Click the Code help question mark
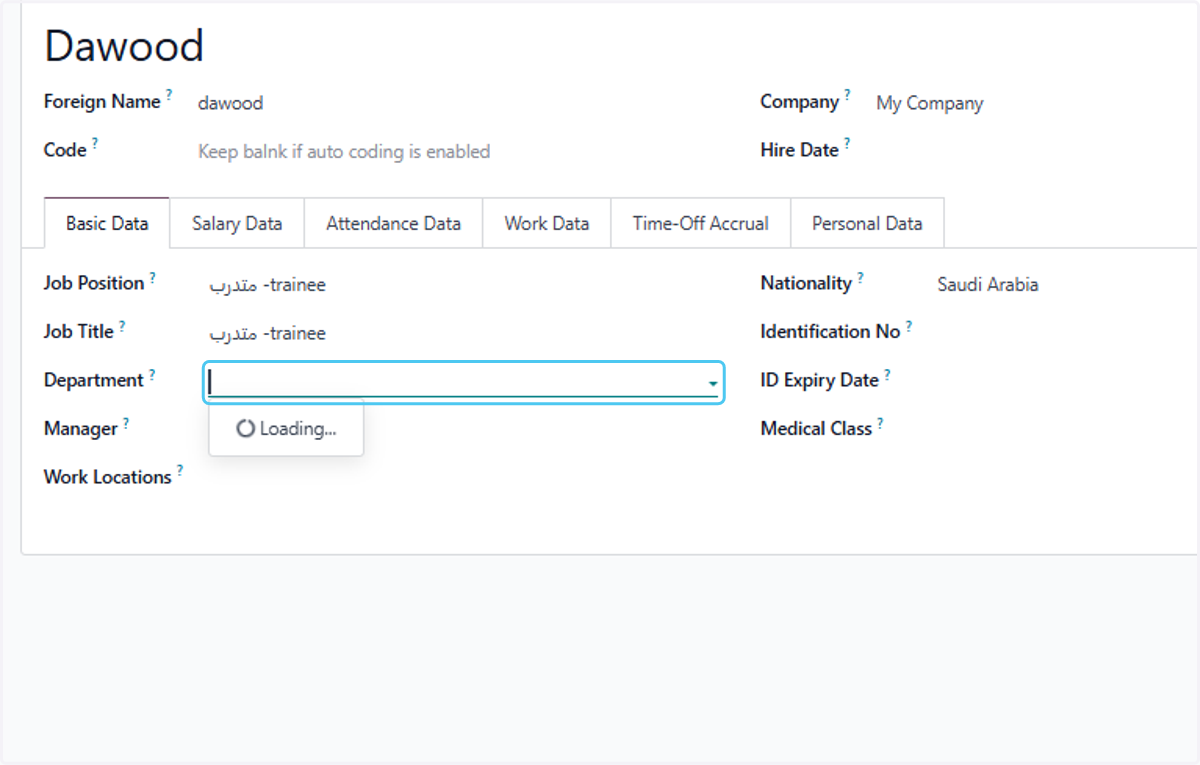 [x=95, y=143]
